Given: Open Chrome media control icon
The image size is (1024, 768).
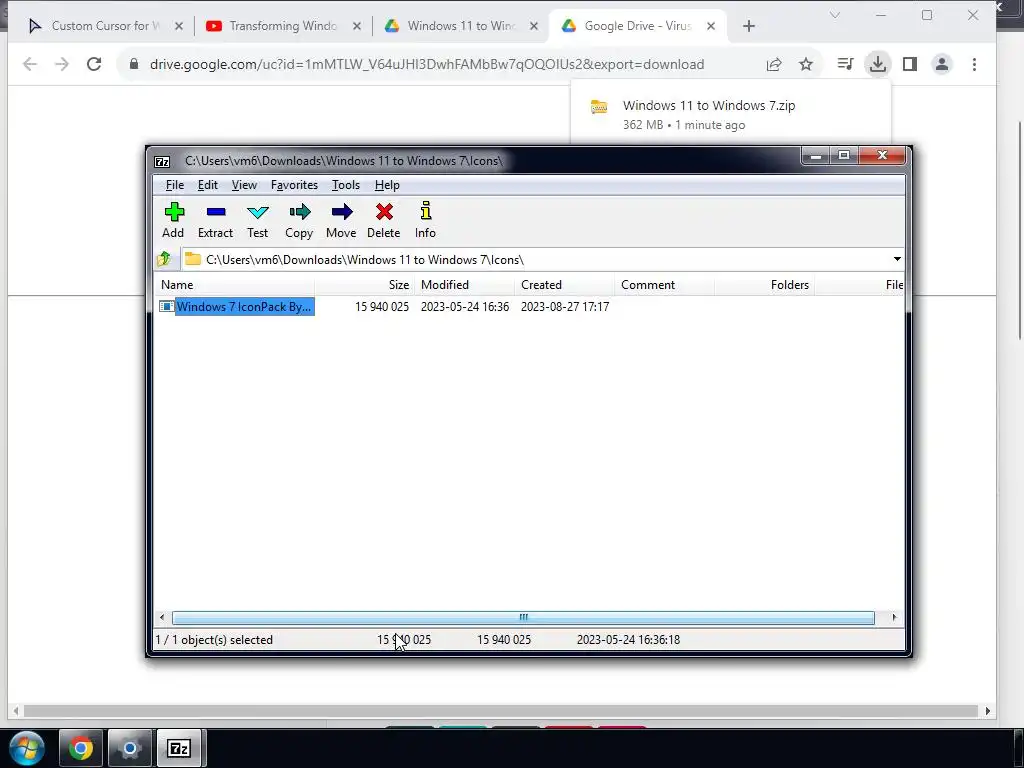Looking at the screenshot, I should [845, 64].
